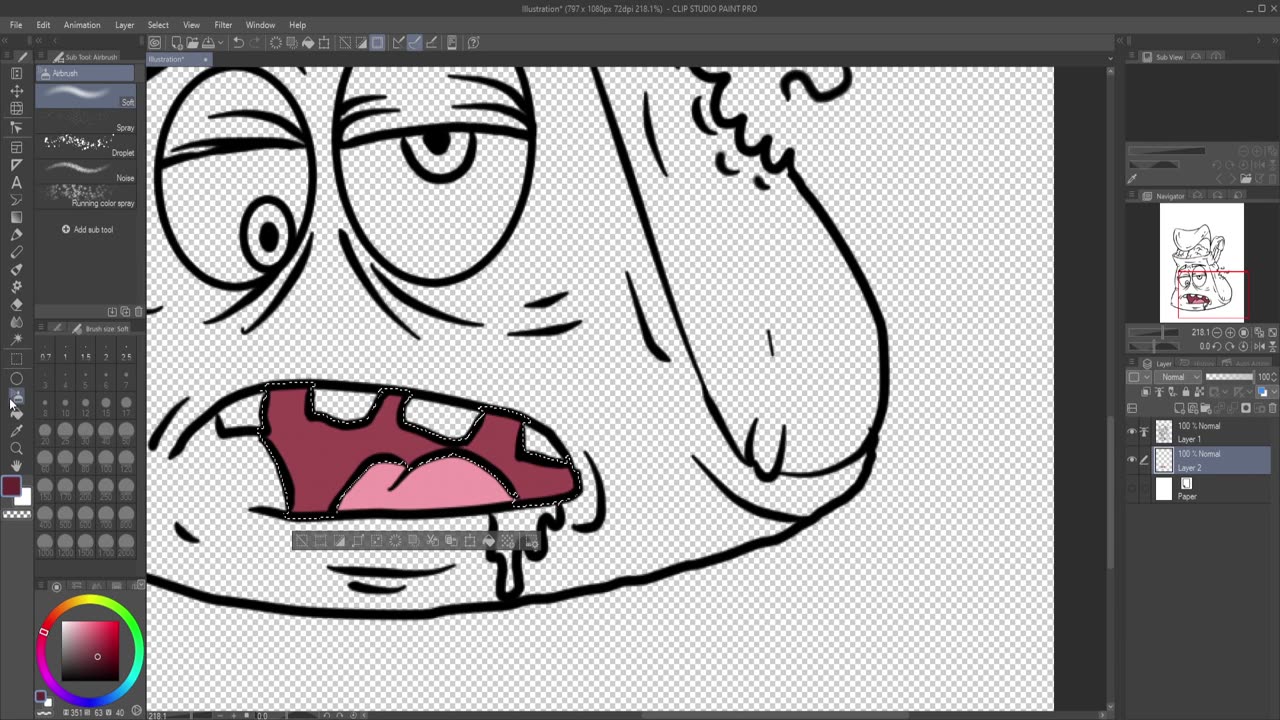Image resolution: width=1280 pixels, height=720 pixels.
Task: Select the Airbrush tool group header
Action: pyautogui.click(x=85, y=73)
